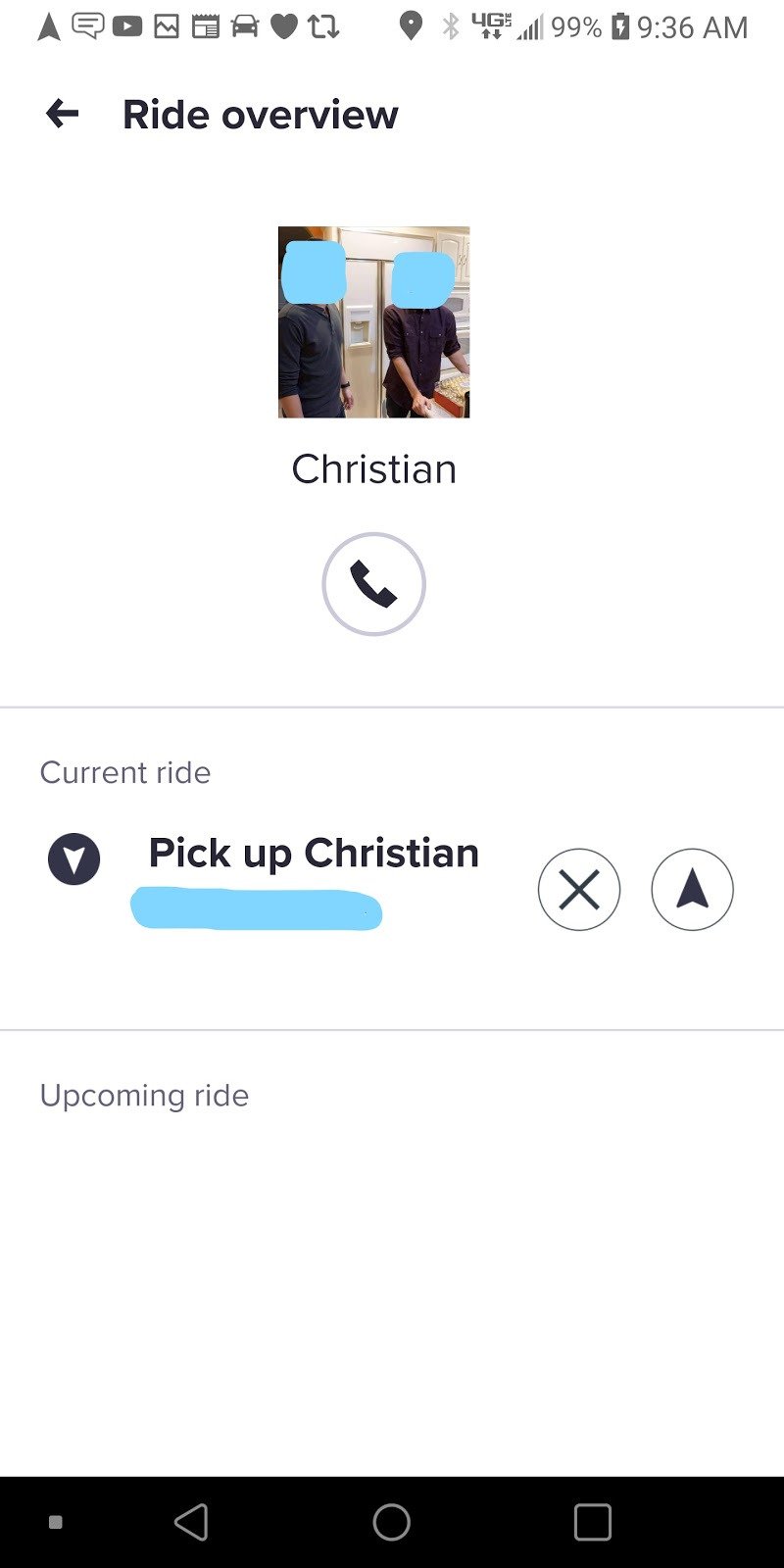Viewport: 784px width, 1568px height.
Task: Tap the heart notification icon in status bar
Action: pos(284,26)
